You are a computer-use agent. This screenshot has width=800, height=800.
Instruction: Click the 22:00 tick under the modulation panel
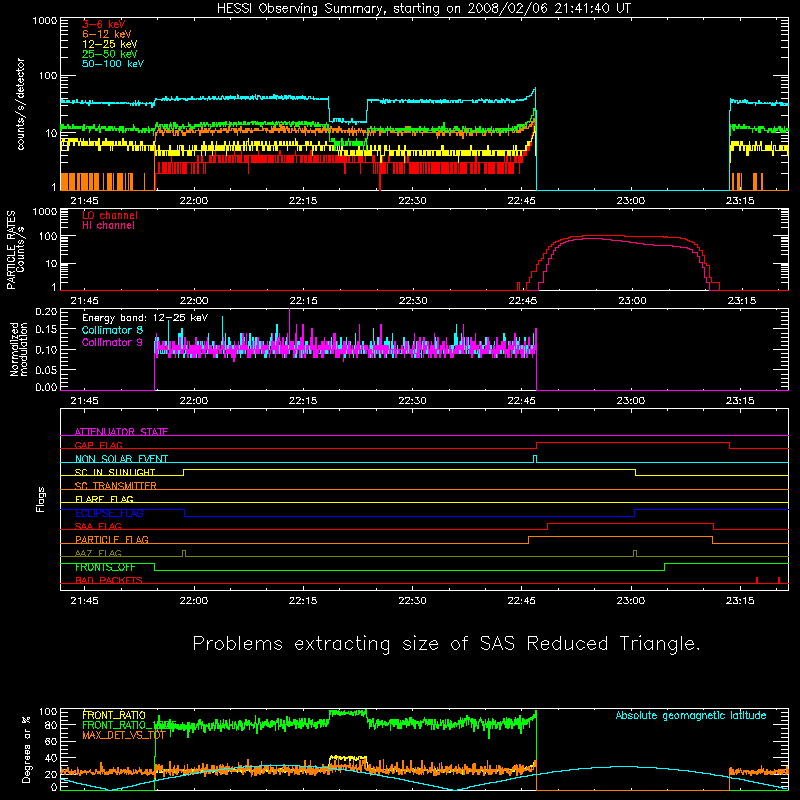194,401
